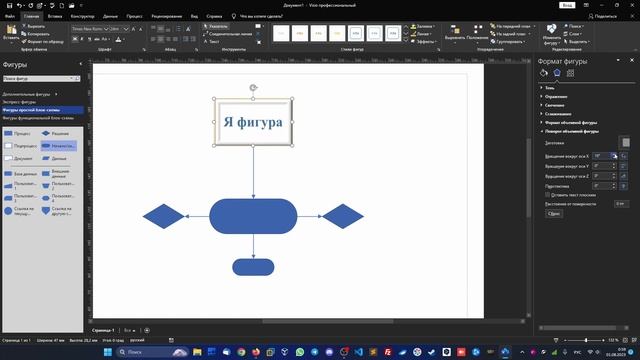This screenshot has height=360, width=640.
Task: Toggle underline formatting
Action: 89,39
